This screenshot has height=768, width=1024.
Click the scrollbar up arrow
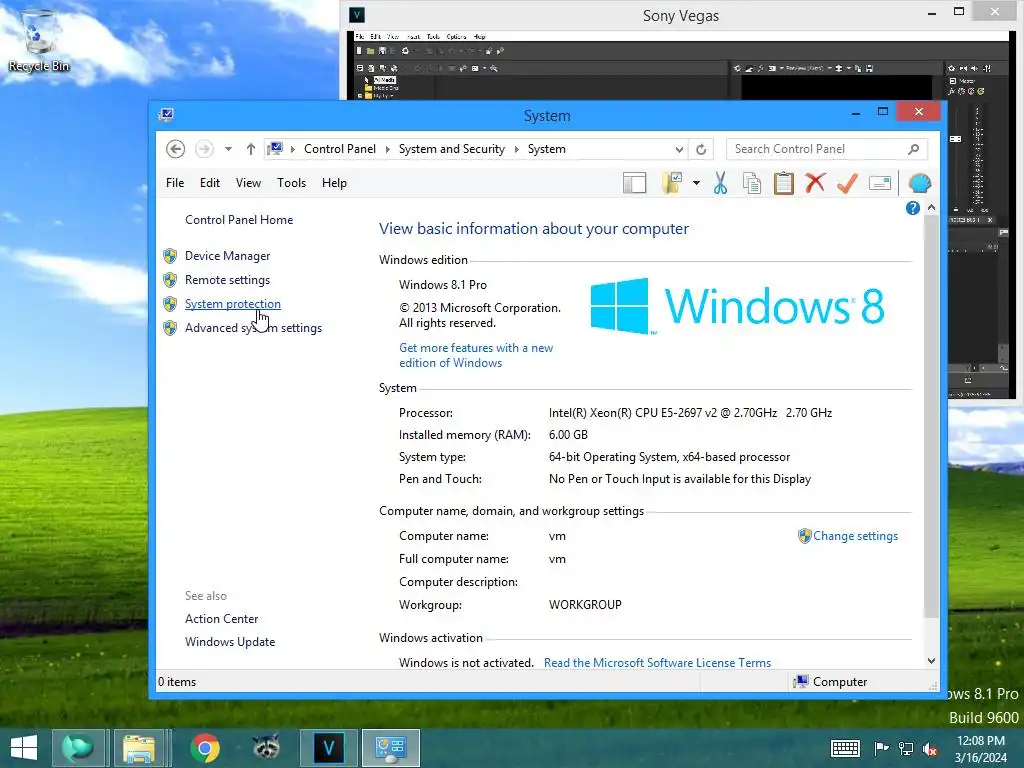click(931, 208)
